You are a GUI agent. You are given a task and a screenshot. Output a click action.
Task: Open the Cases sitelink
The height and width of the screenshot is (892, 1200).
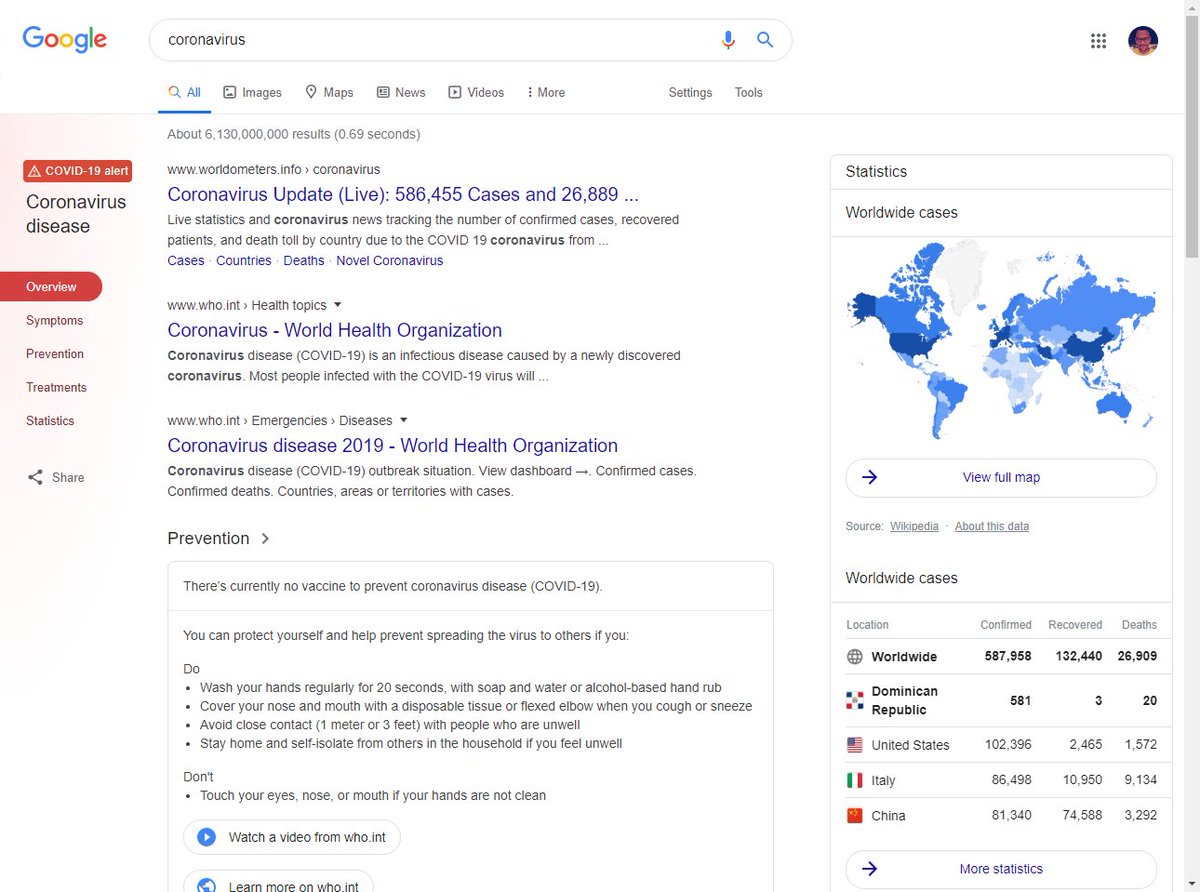186,260
